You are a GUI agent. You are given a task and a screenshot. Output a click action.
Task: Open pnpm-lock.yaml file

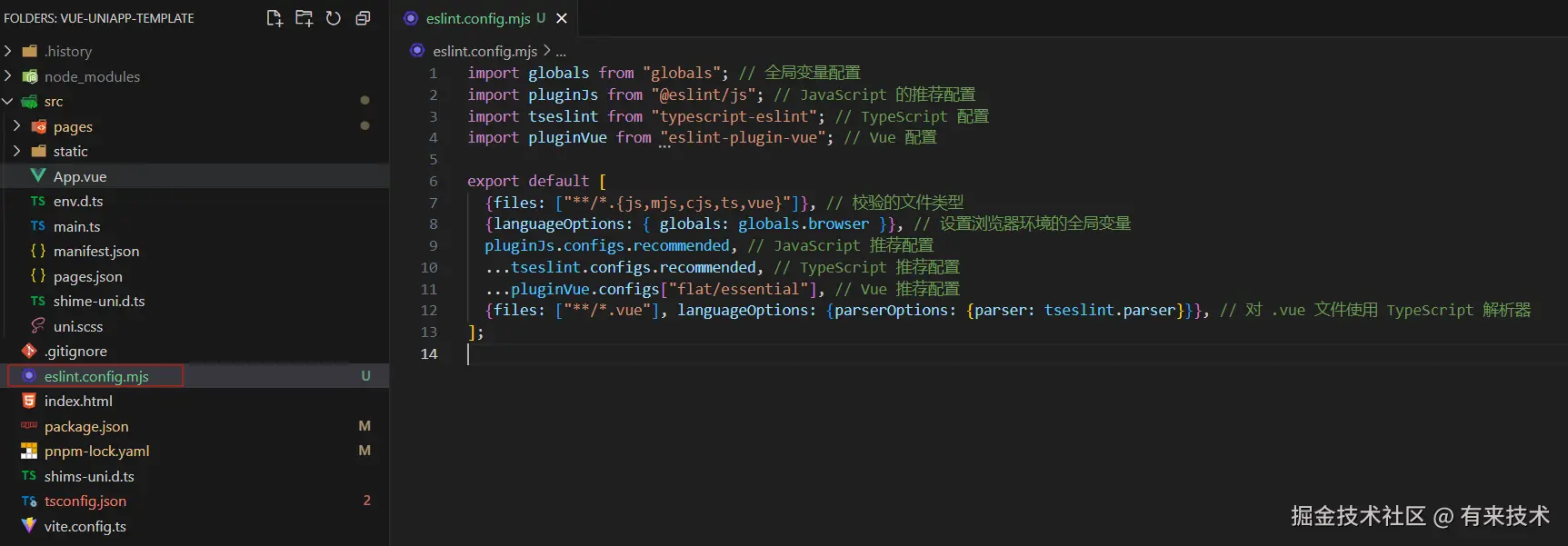tap(97, 451)
